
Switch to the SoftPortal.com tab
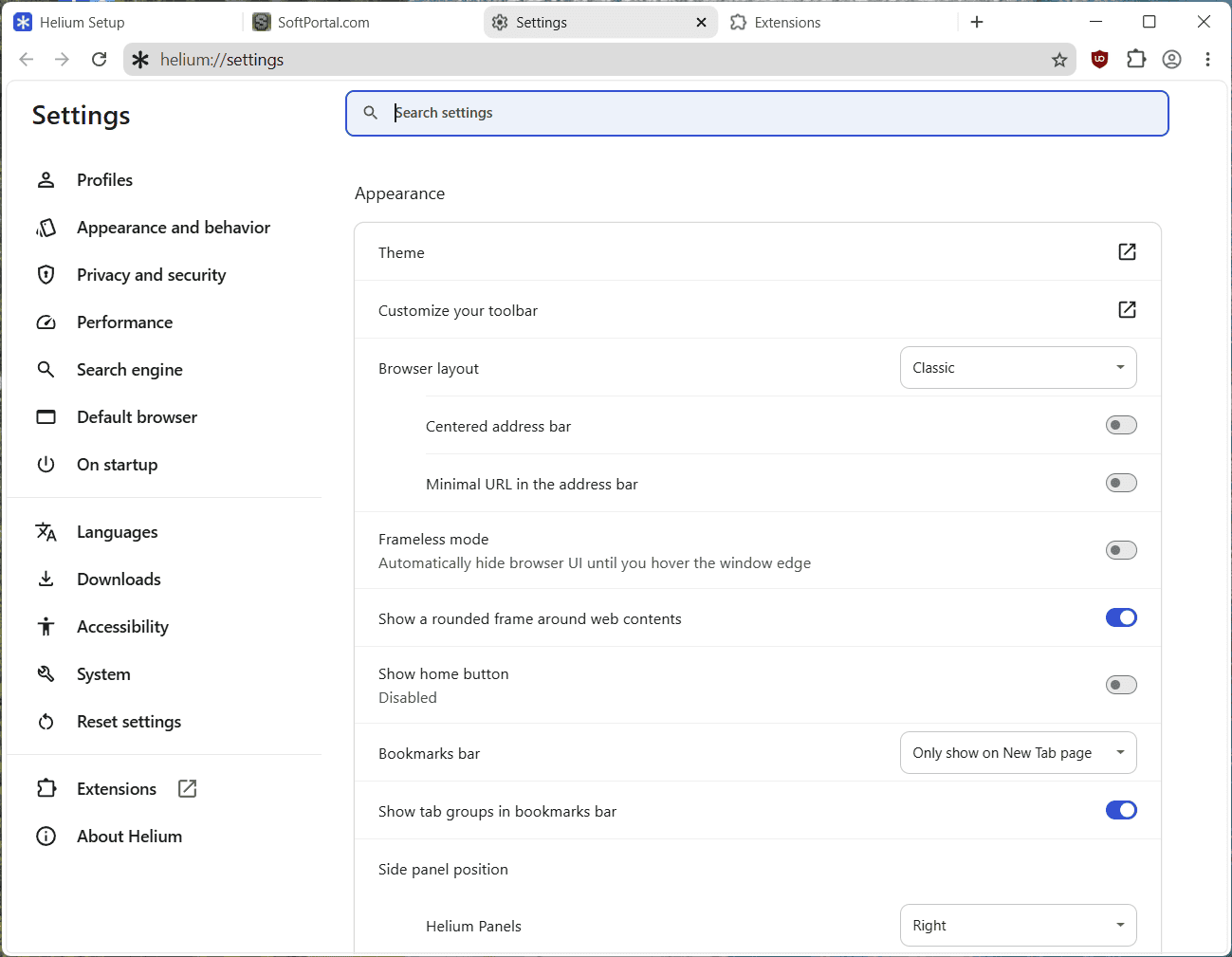pyautogui.click(x=363, y=22)
